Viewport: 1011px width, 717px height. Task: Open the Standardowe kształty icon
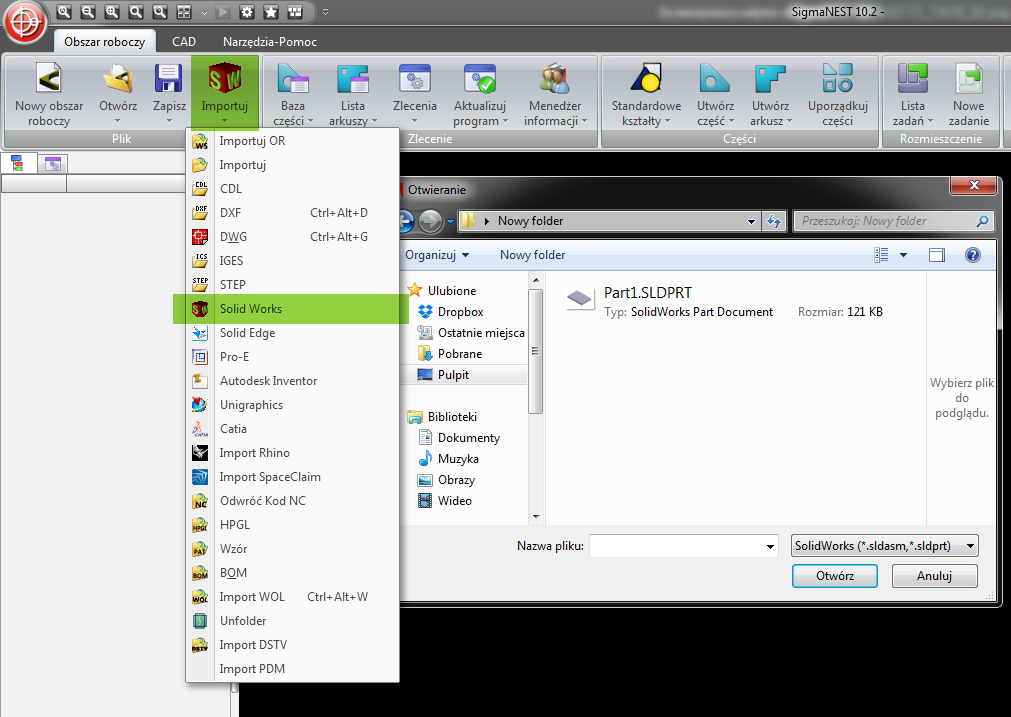[x=646, y=79]
